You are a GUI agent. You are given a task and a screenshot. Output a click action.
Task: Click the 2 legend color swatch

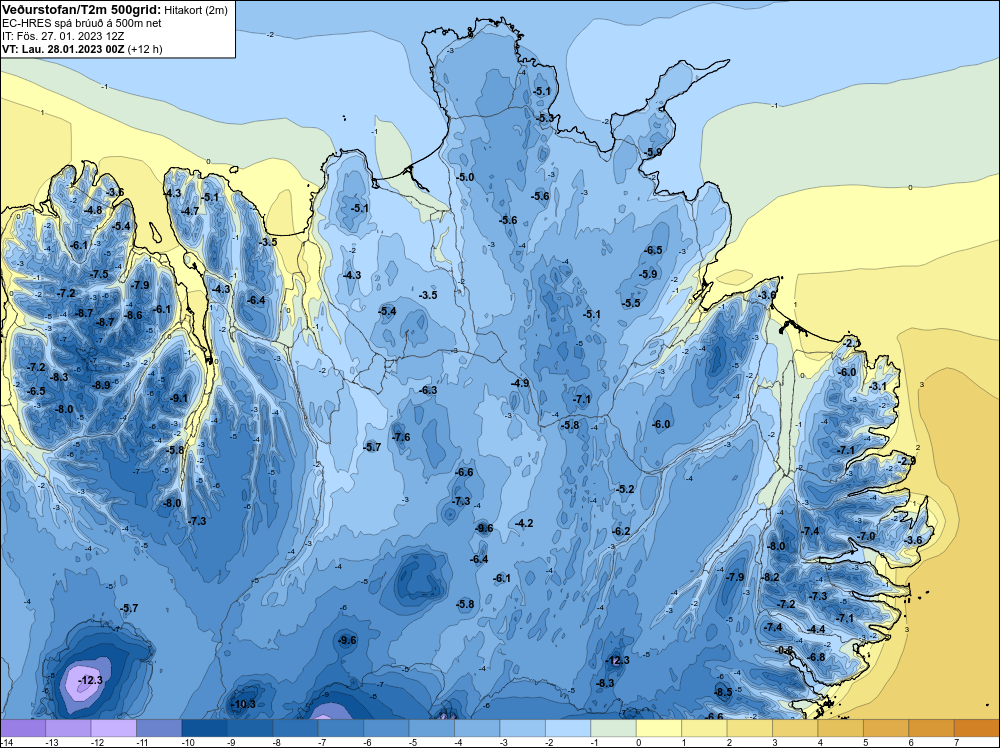pos(750,728)
